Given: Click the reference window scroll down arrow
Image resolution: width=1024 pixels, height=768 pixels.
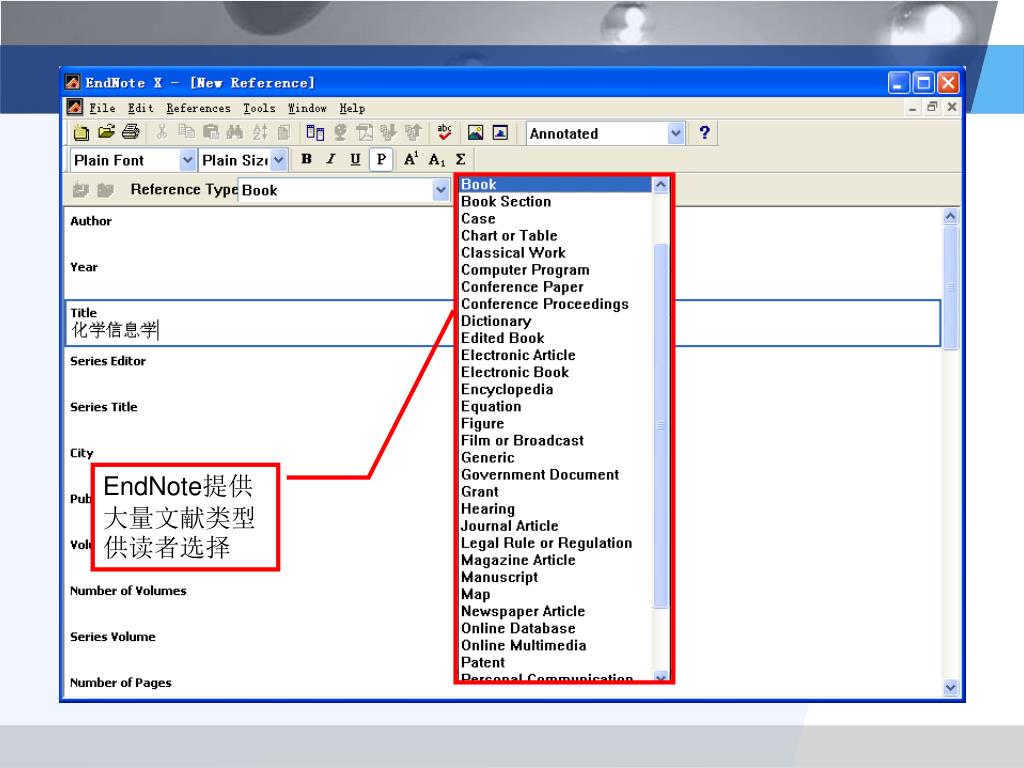Looking at the screenshot, I should pyautogui.click(x=950, y=688).
